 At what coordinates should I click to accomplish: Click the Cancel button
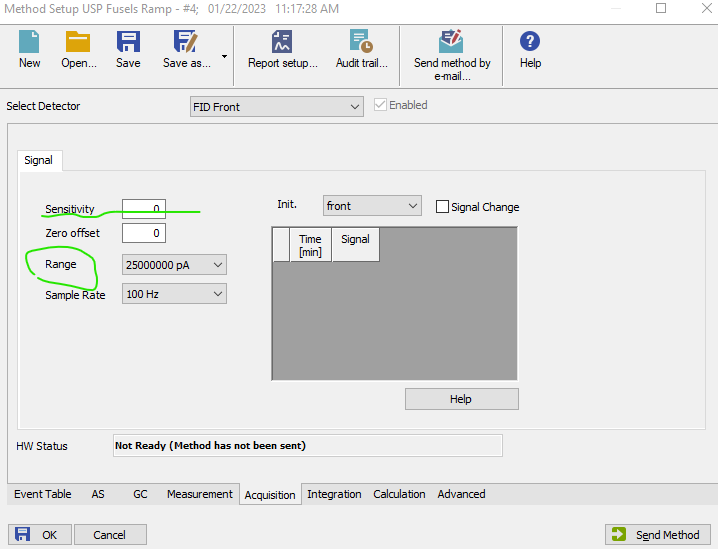coord(110,535)
